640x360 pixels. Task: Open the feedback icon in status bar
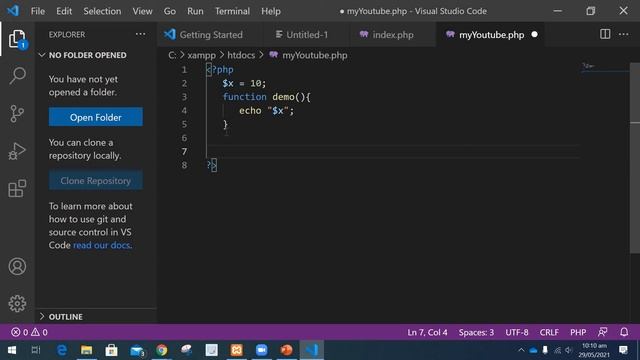pos(602,332)
